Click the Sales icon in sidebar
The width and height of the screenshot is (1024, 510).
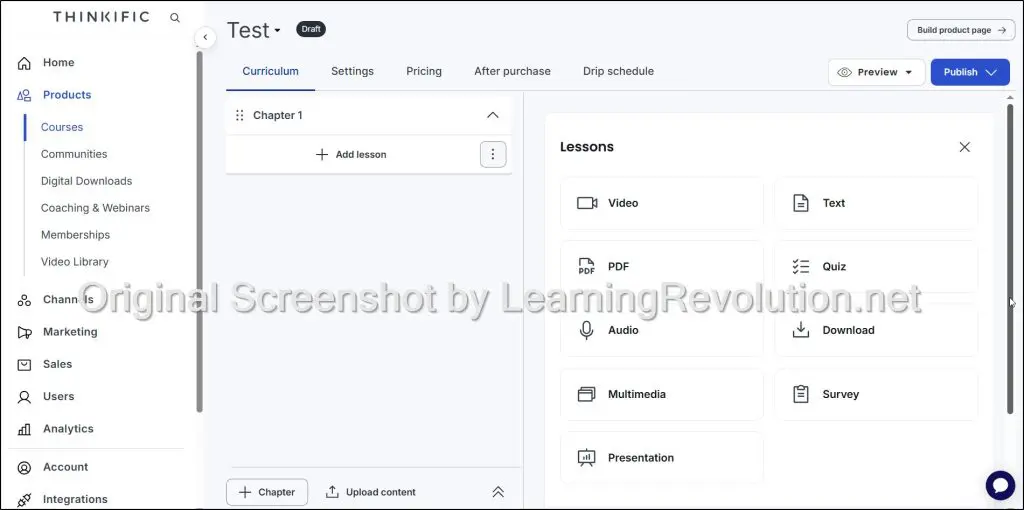[24, 364]
